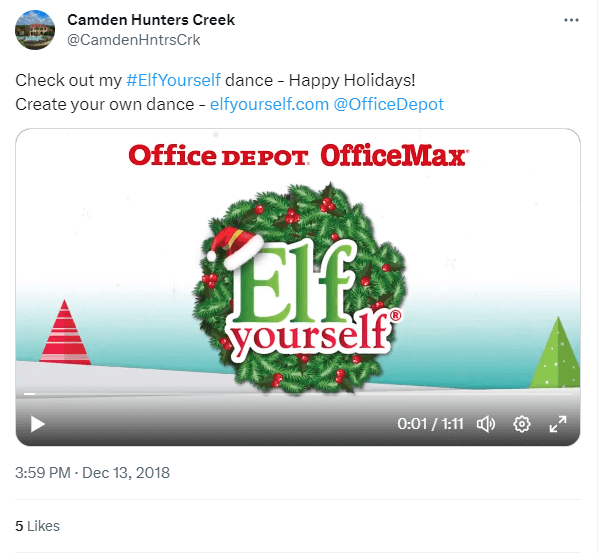This screenshot has width=601, height=553.
Task: Open video settings gear
Action: coord(522,424)
